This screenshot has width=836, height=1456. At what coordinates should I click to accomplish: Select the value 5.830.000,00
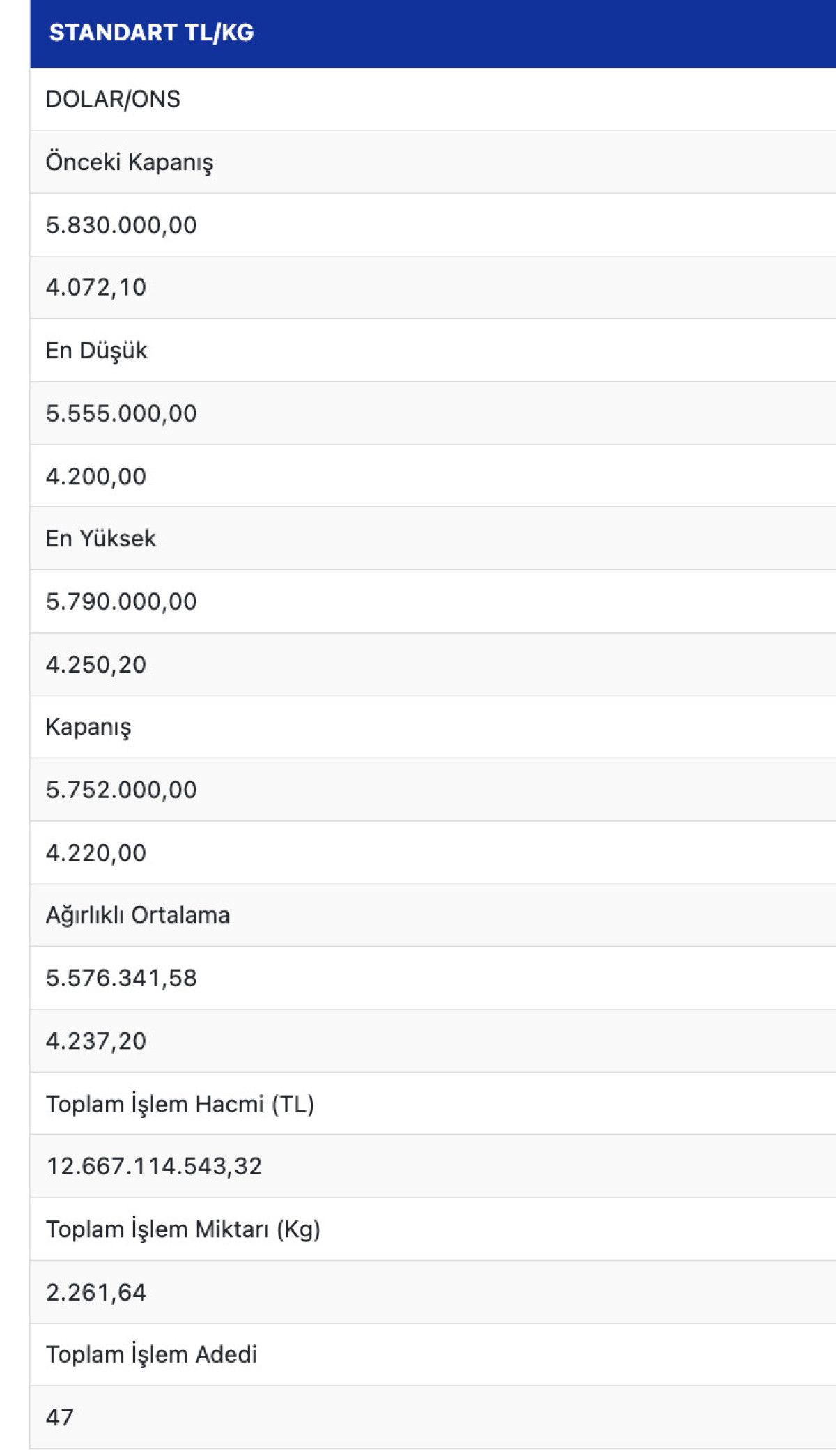121,225
